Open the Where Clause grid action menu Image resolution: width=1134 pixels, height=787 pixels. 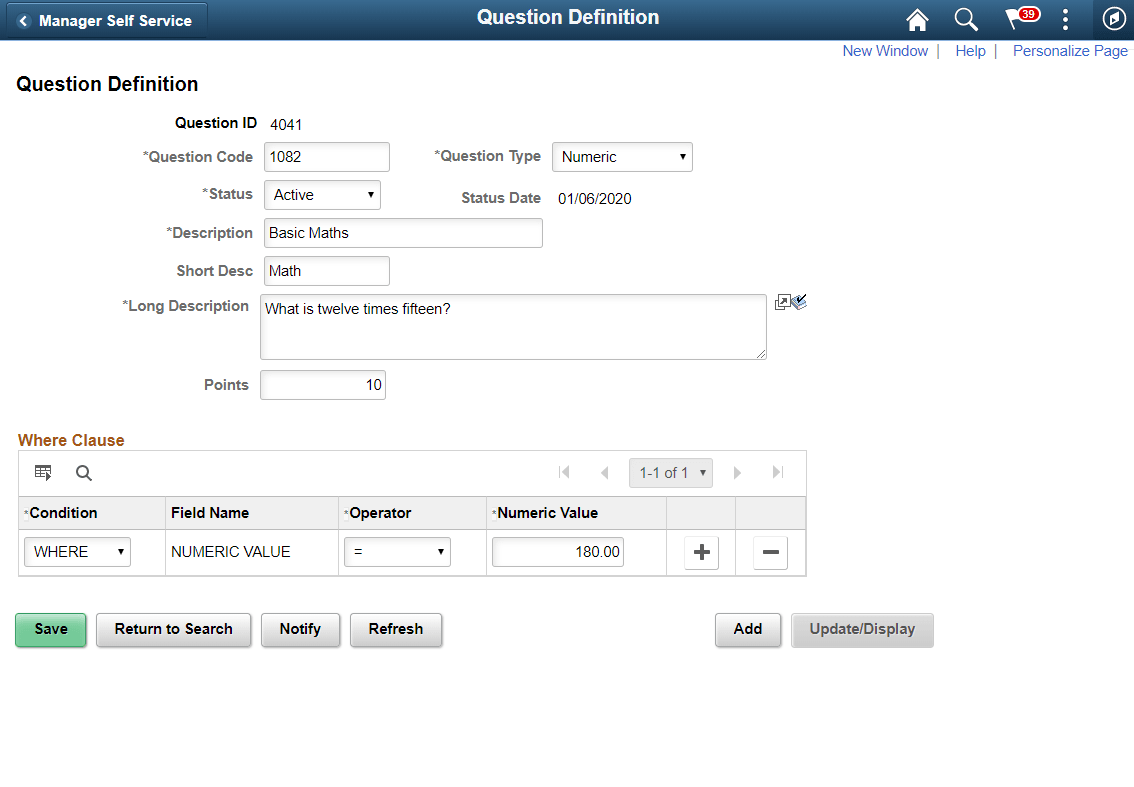pyautogui.click(x=43, y=472)
